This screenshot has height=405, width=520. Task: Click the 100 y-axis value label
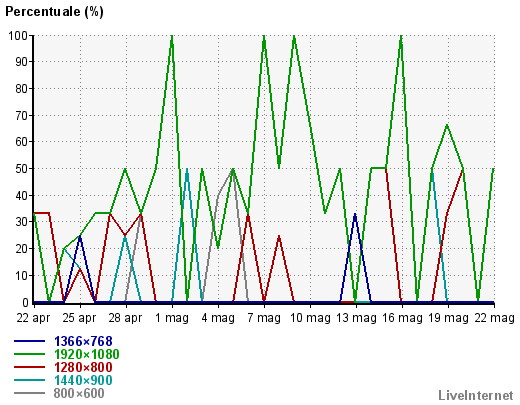point(18,35)
